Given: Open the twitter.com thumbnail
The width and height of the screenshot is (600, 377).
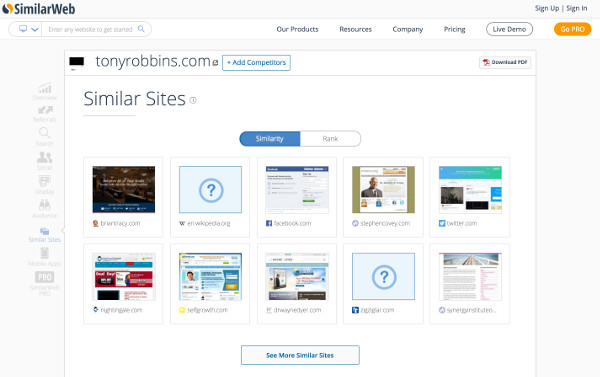Looking at the screenshot, I should (470, 189).
